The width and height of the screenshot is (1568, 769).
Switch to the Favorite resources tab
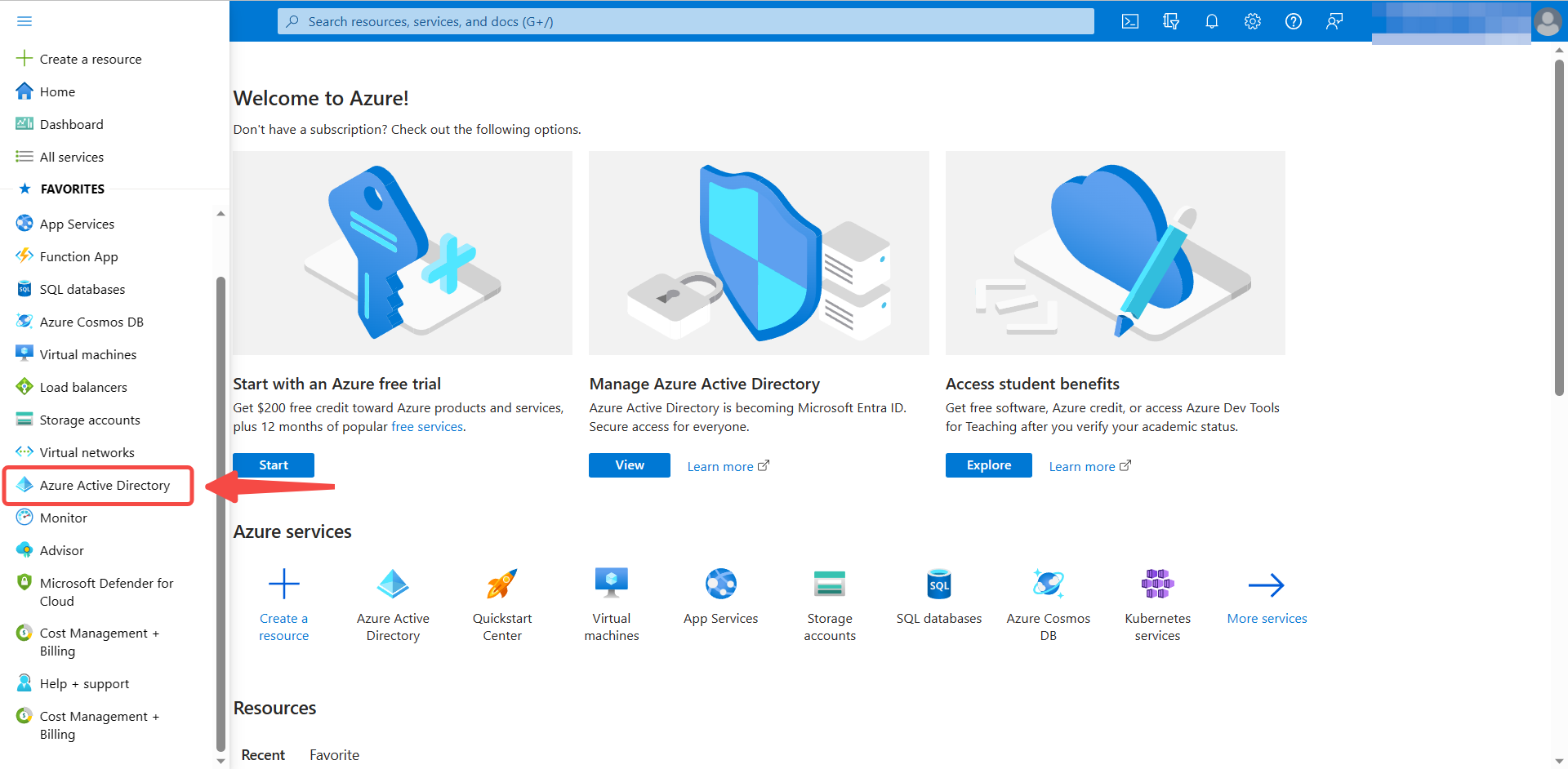click(x=334, y=755)
